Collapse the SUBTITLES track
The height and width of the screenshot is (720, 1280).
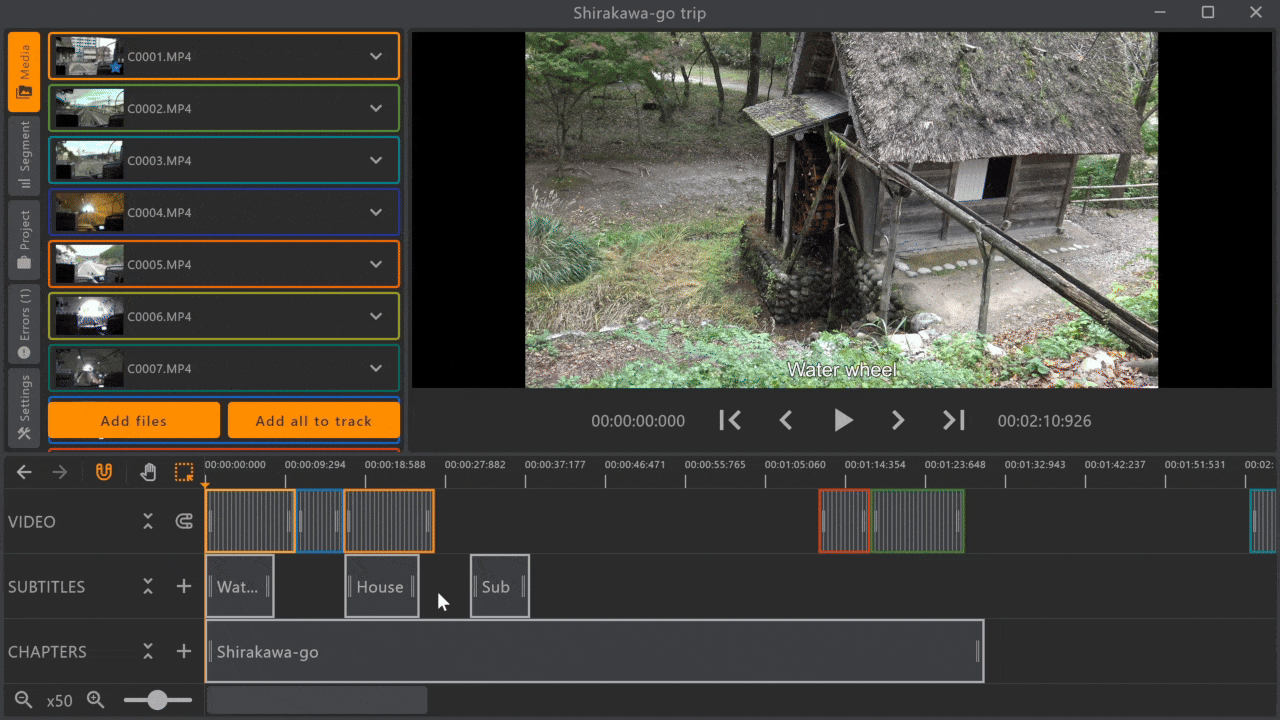pyautogui.click(x=148, y=587)
